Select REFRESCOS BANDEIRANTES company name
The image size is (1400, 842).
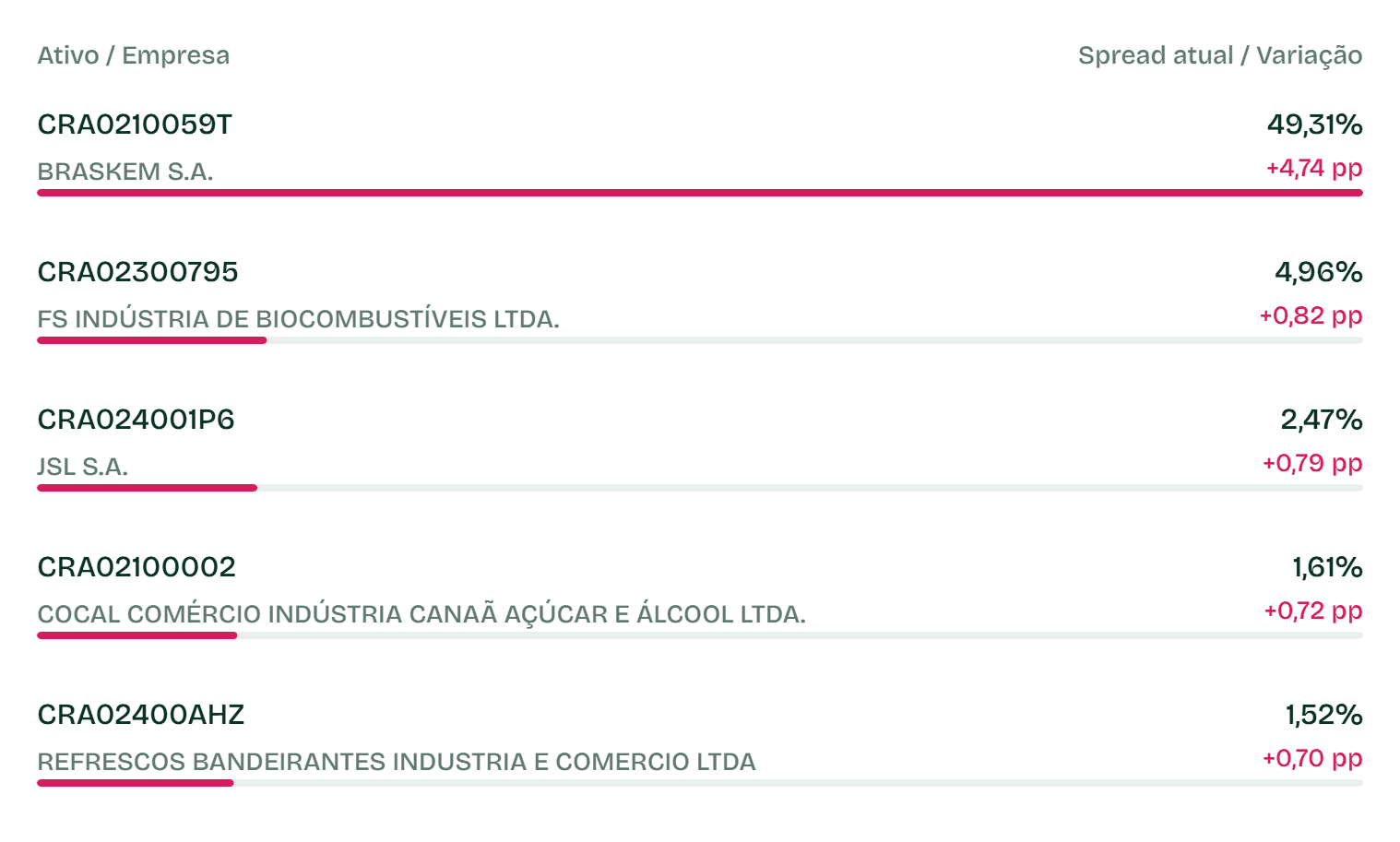[x=397, y=762]
